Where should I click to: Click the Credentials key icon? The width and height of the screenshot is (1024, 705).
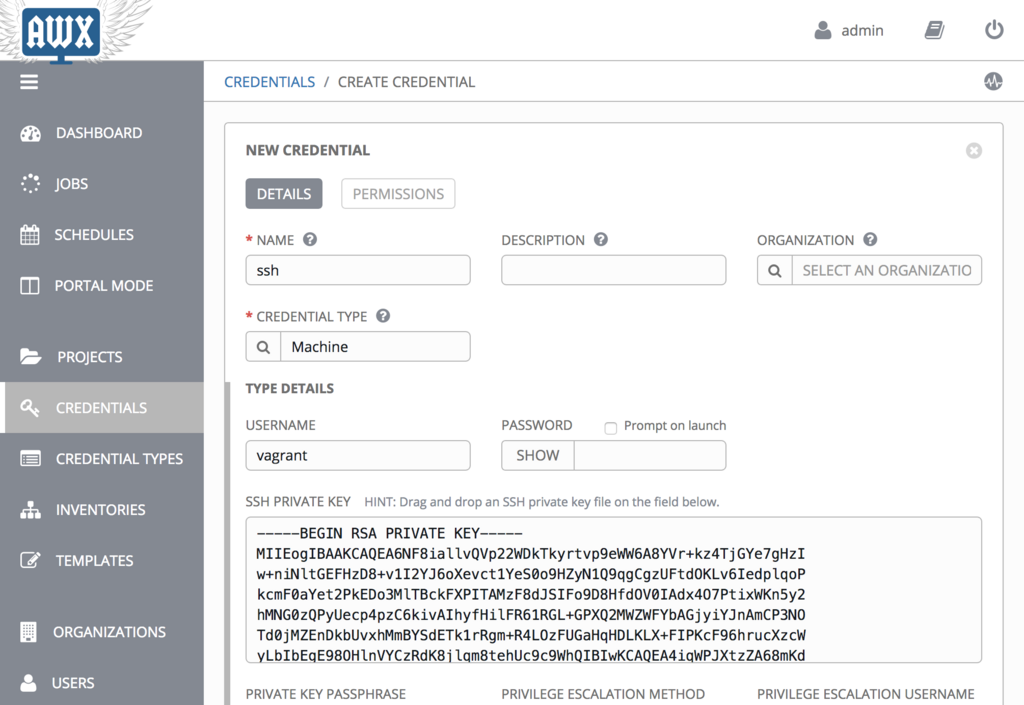click(29, 408)
